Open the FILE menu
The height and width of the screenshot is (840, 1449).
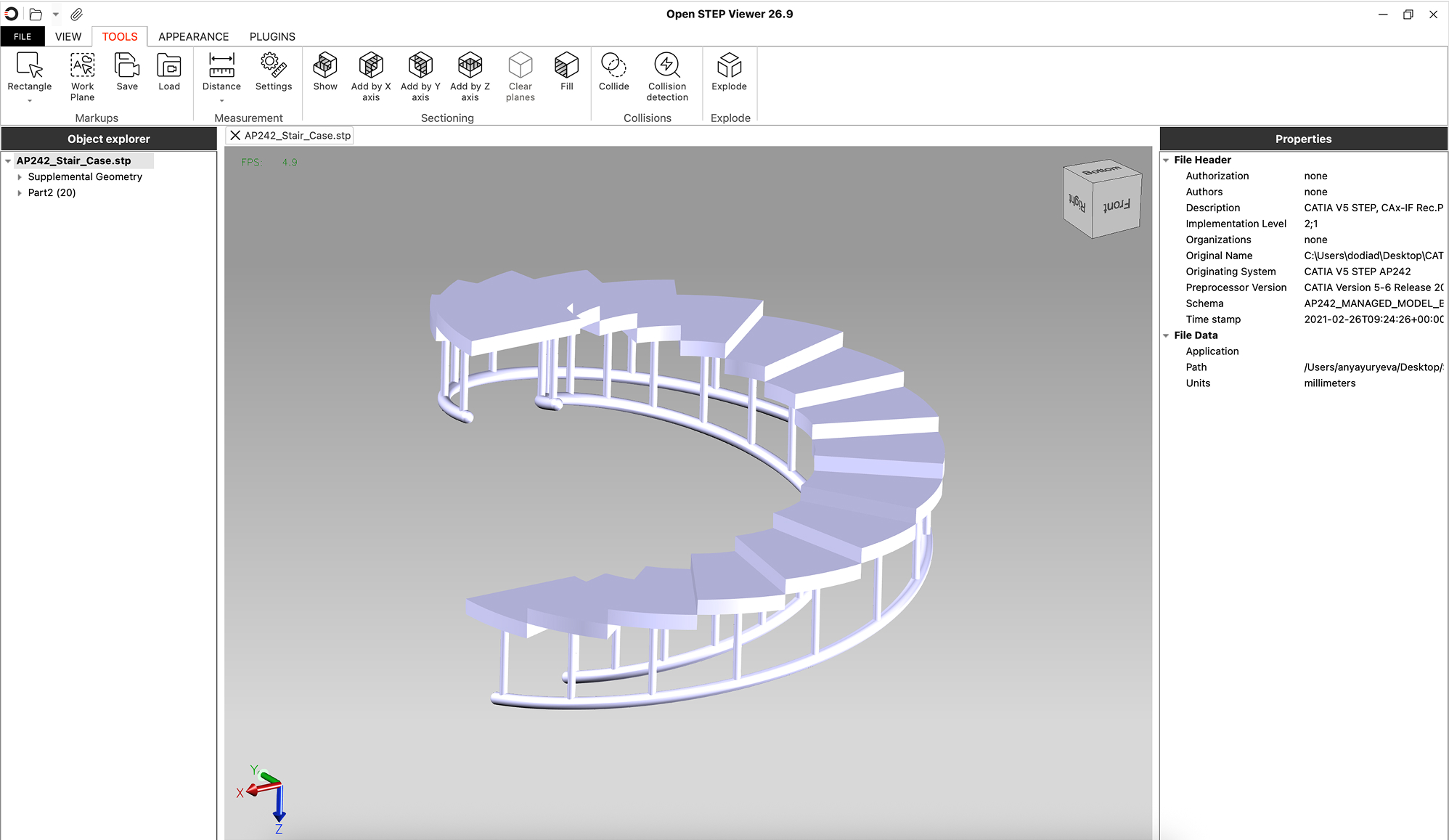(x=23, y=36)
